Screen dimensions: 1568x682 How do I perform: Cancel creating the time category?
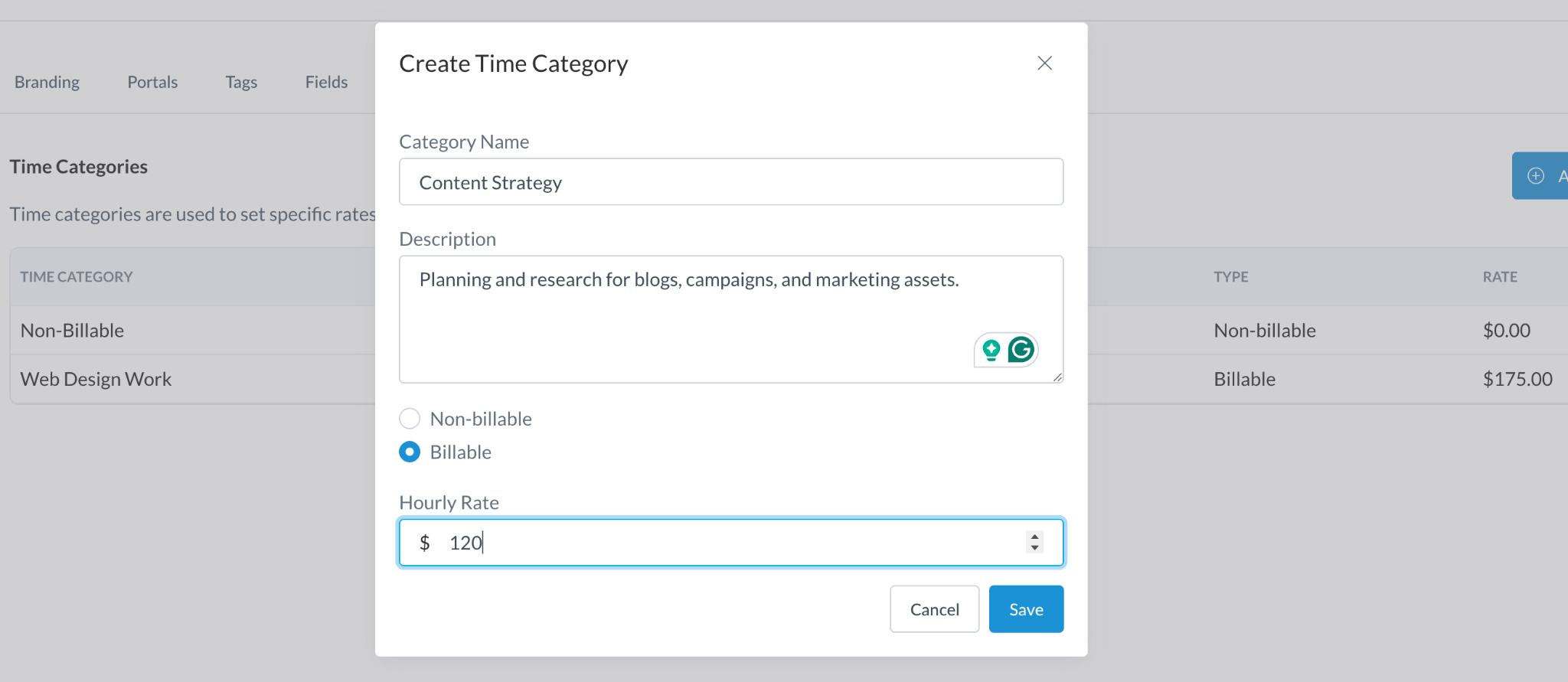pyautogui.click(x=934, y=609)
